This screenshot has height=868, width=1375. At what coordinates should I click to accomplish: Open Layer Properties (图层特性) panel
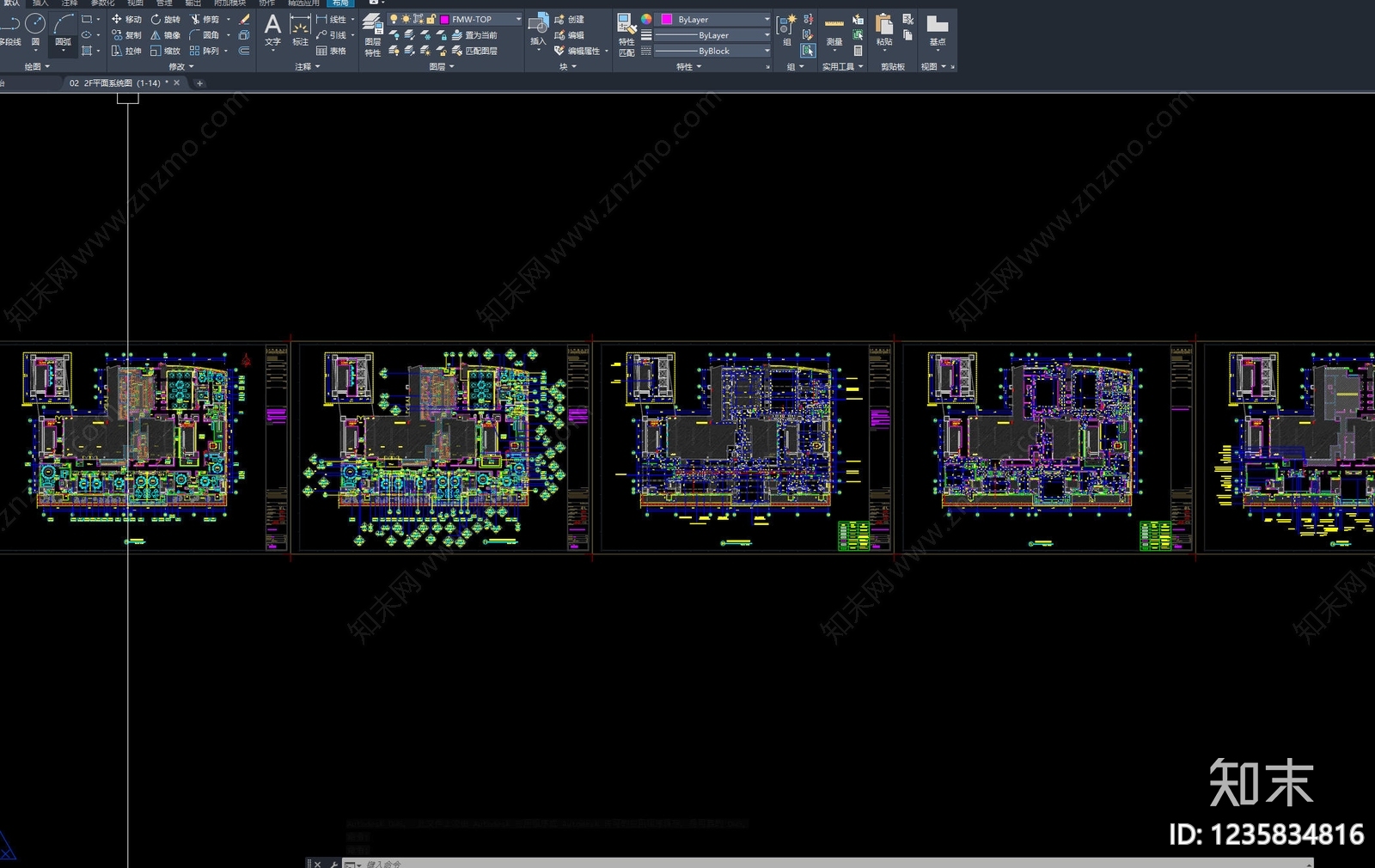coord(372,35)
